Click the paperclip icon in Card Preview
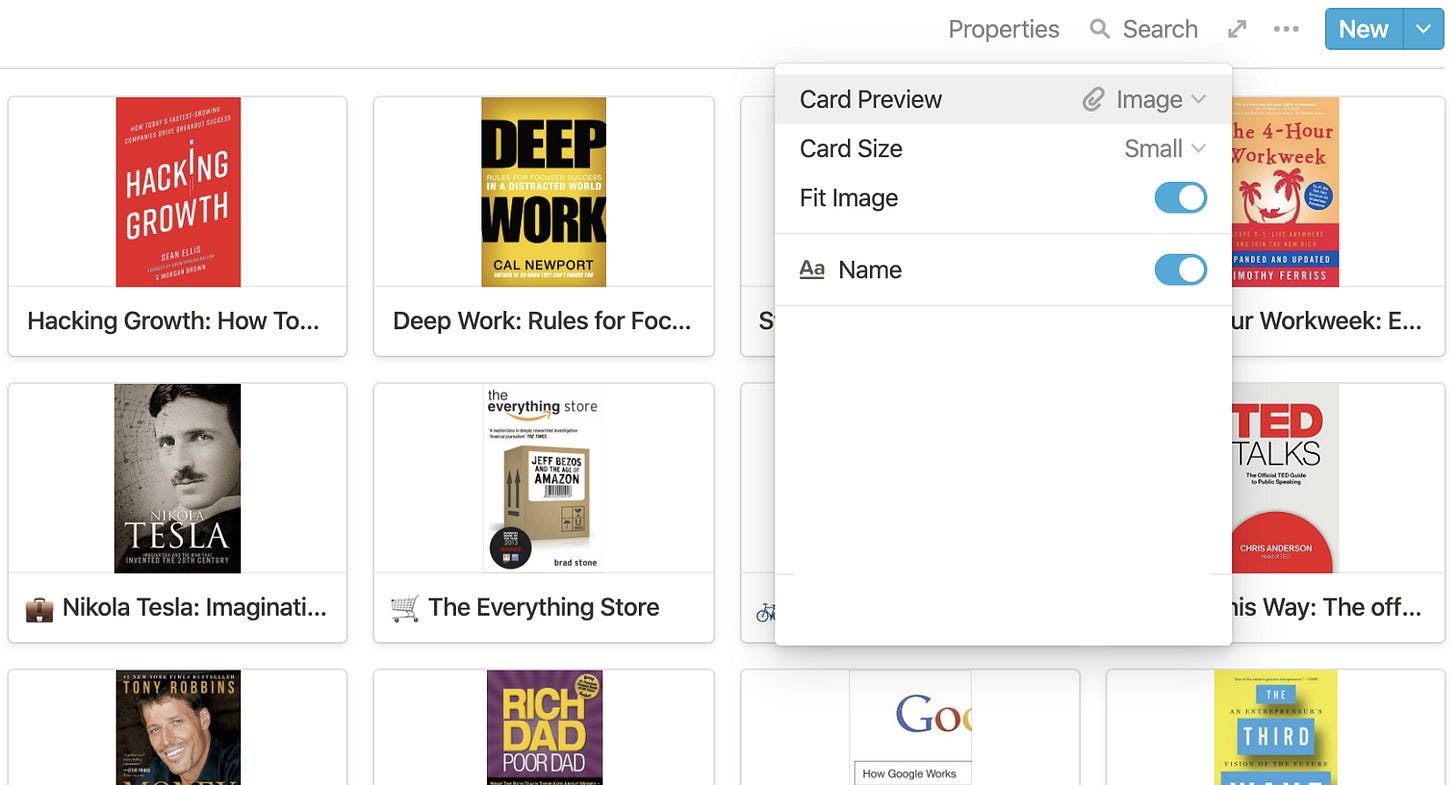This screenshot has width=1456, height=785. [1094, 99]
